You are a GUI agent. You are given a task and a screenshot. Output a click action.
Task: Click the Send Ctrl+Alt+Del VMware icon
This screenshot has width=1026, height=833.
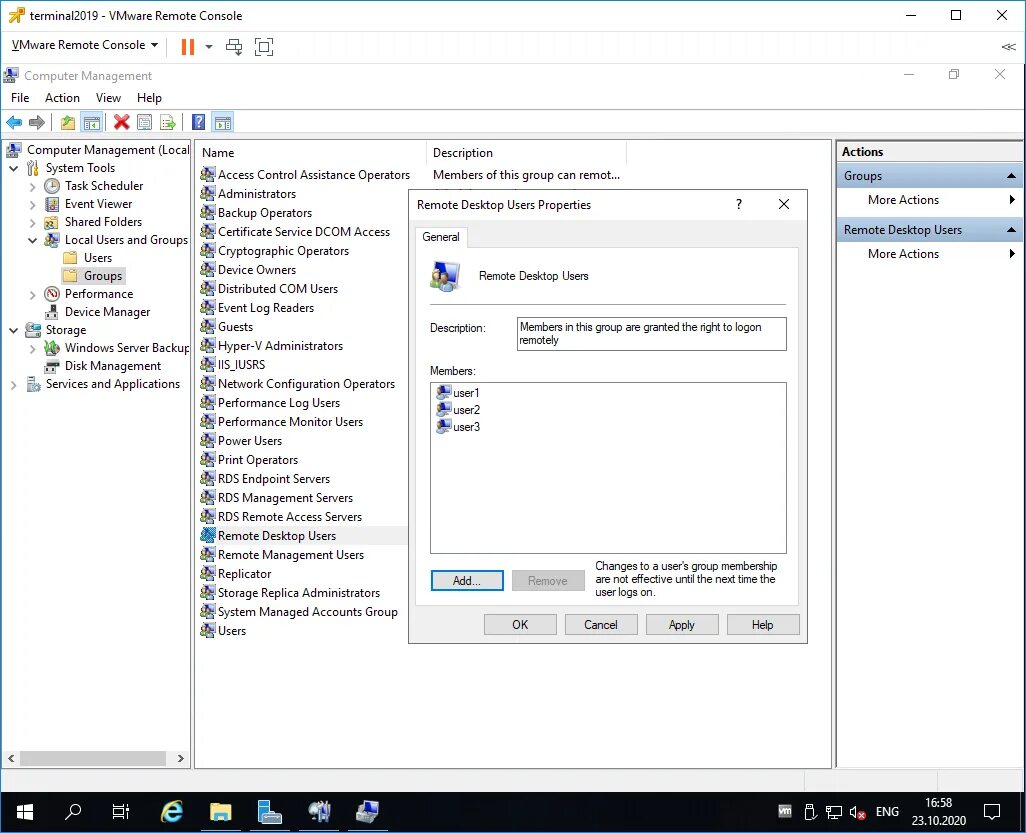coord(234,46)
